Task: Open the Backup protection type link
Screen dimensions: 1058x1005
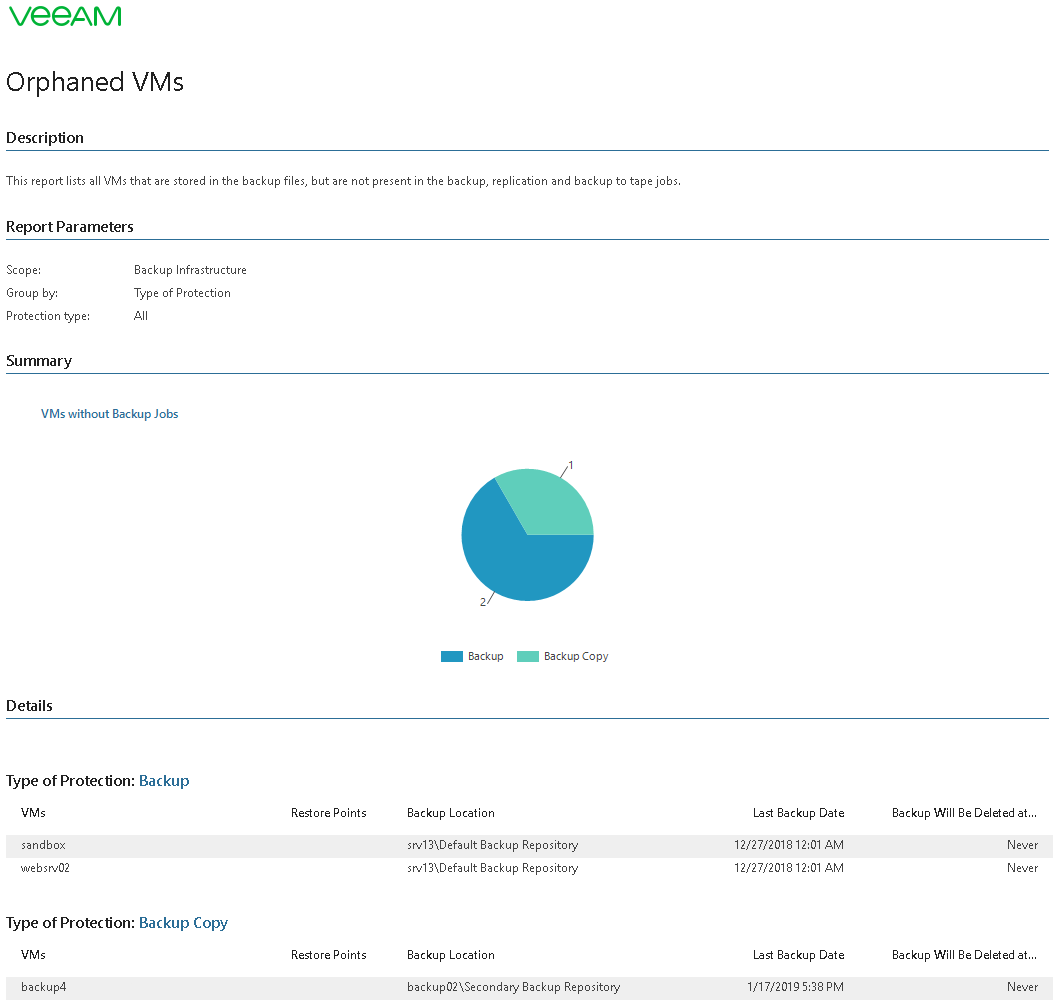Action: tap(164, 781)
